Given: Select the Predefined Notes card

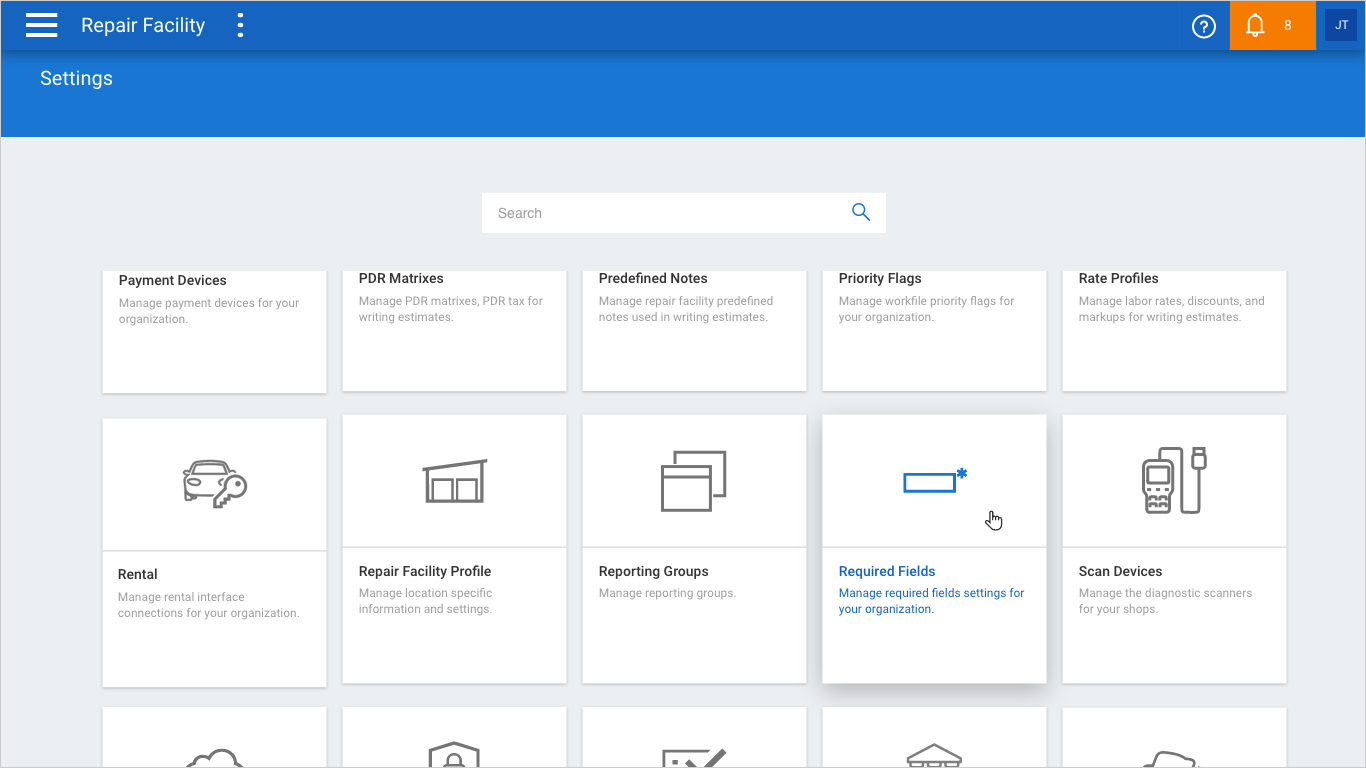Looking at the screenshot, I should 694,331.
